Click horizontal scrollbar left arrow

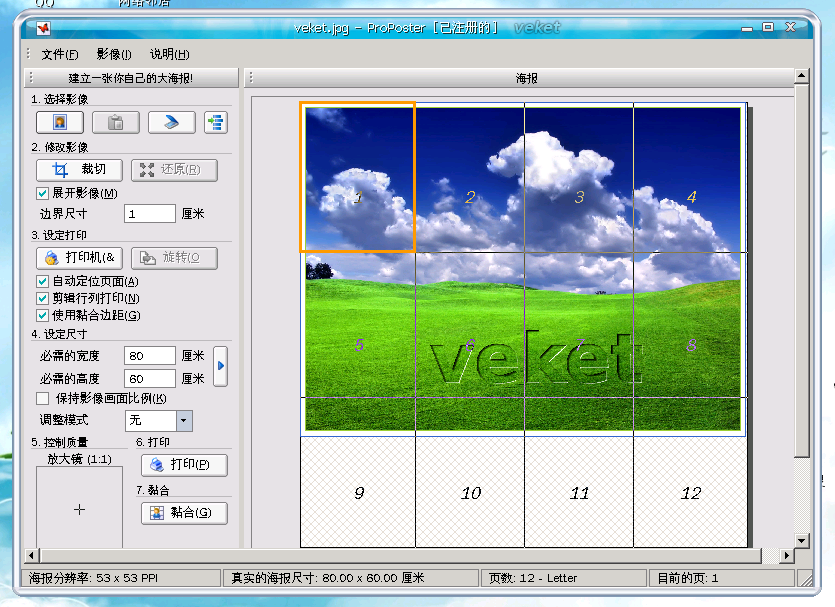coord(31,555)
